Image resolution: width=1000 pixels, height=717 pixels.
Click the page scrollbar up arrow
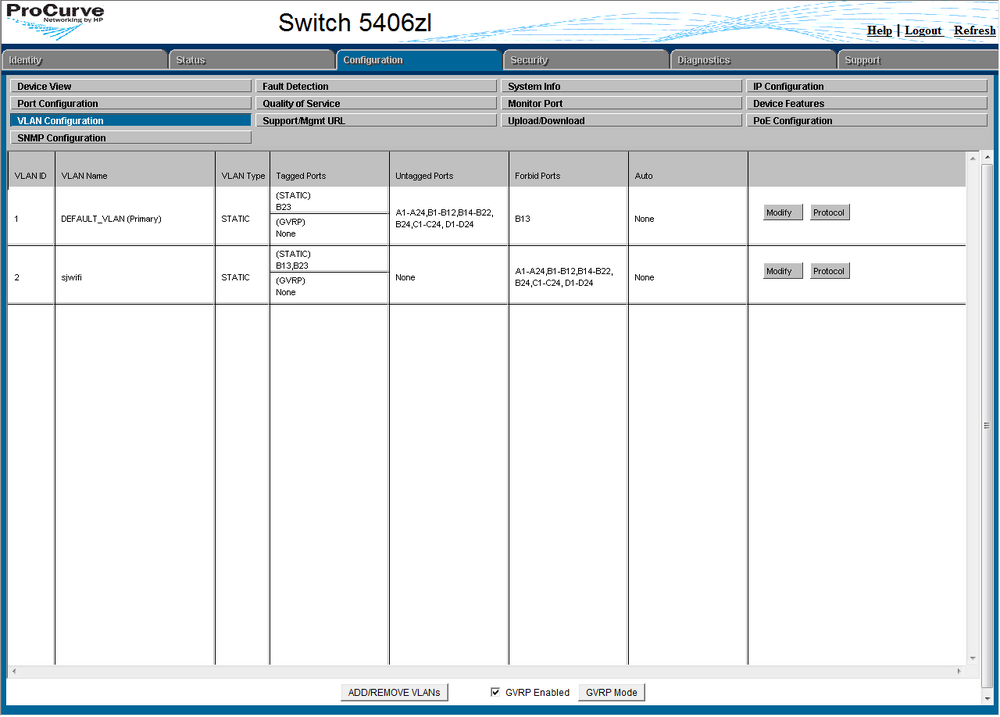pos(987,157)
